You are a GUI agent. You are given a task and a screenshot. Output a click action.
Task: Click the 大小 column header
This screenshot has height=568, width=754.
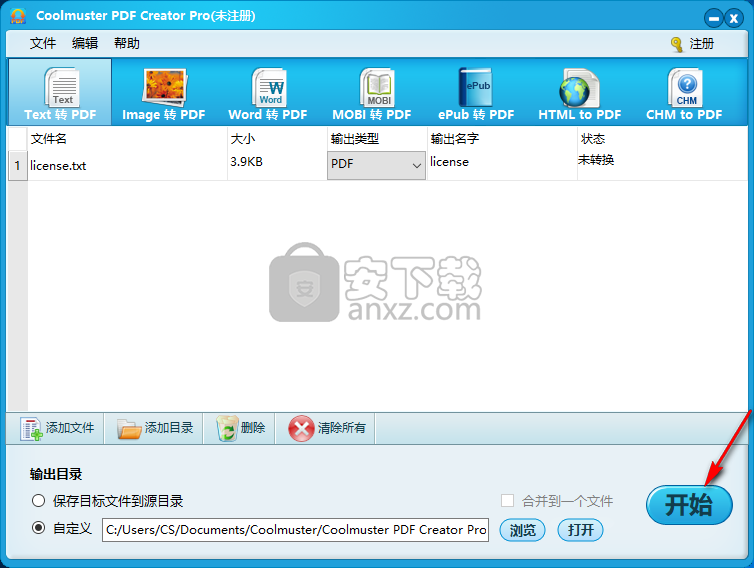277,139
